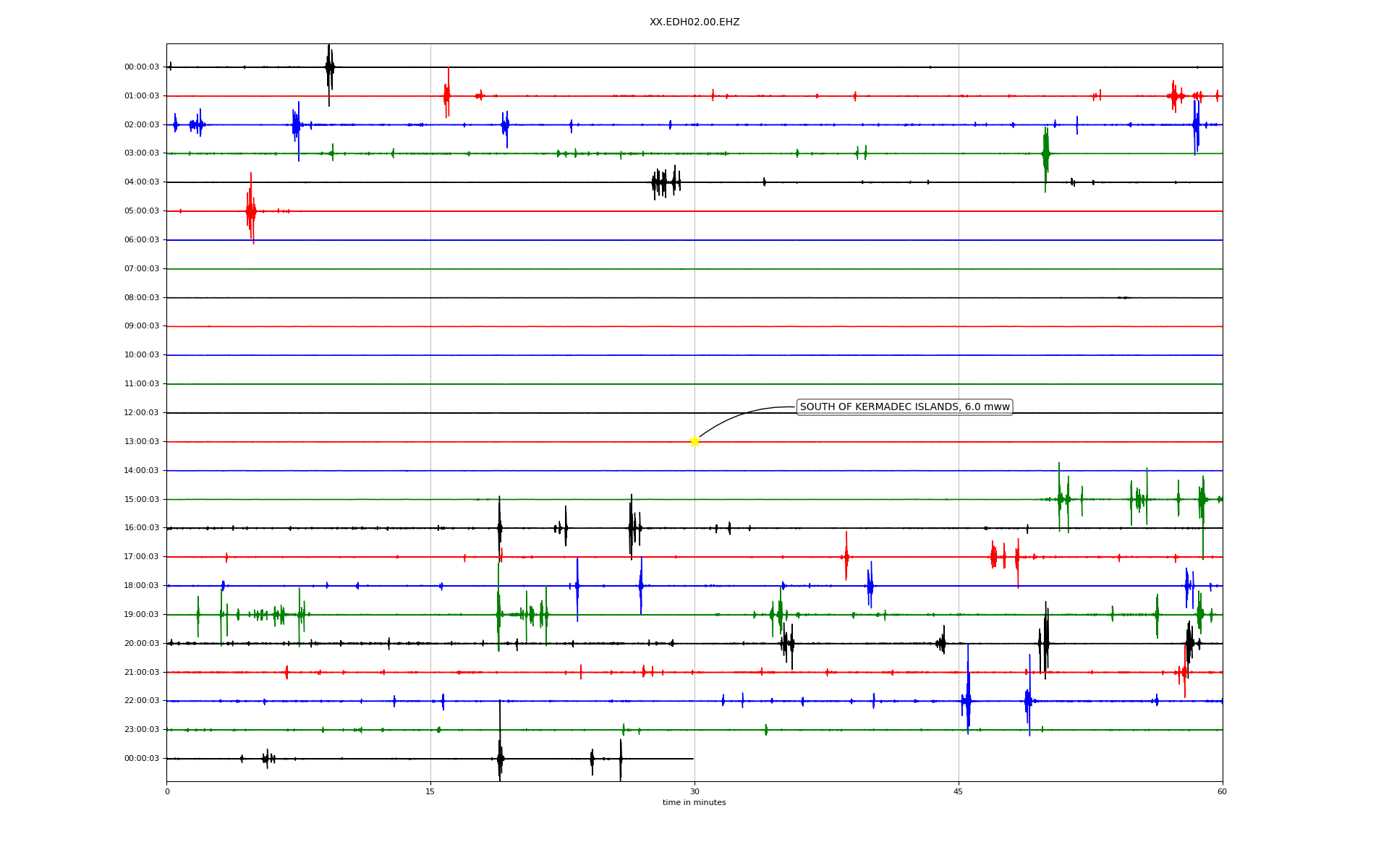Image resolution: width=1389 pixels, height=868 pixels.
Task: Click the 05:00:03 row time label
Action: (x=142, y=211)
